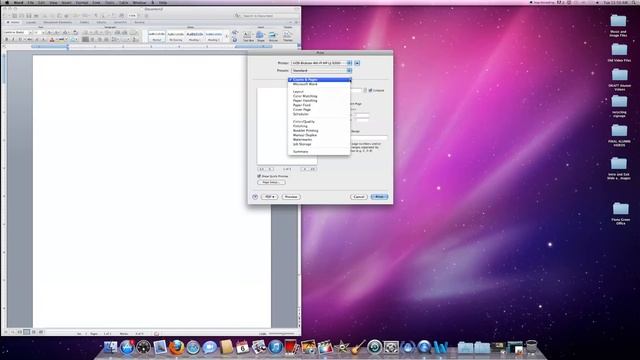Choose Color Matching in print menu

(319, 96)
